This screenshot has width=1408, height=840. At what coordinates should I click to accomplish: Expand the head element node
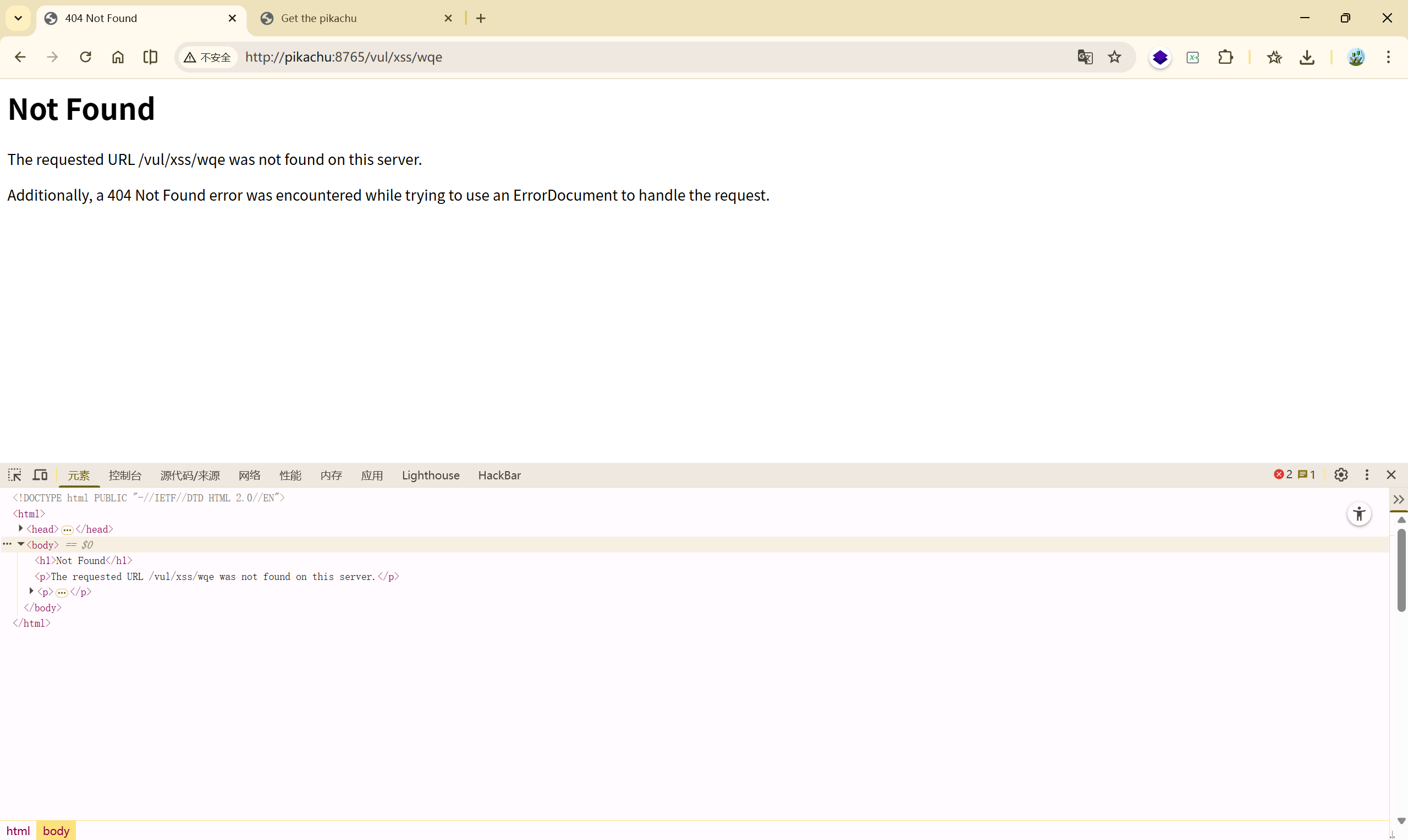click(21, 529)
